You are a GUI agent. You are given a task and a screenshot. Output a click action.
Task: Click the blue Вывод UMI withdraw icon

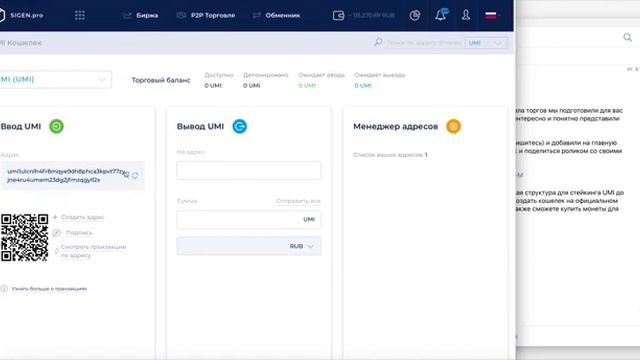point(240,127)
